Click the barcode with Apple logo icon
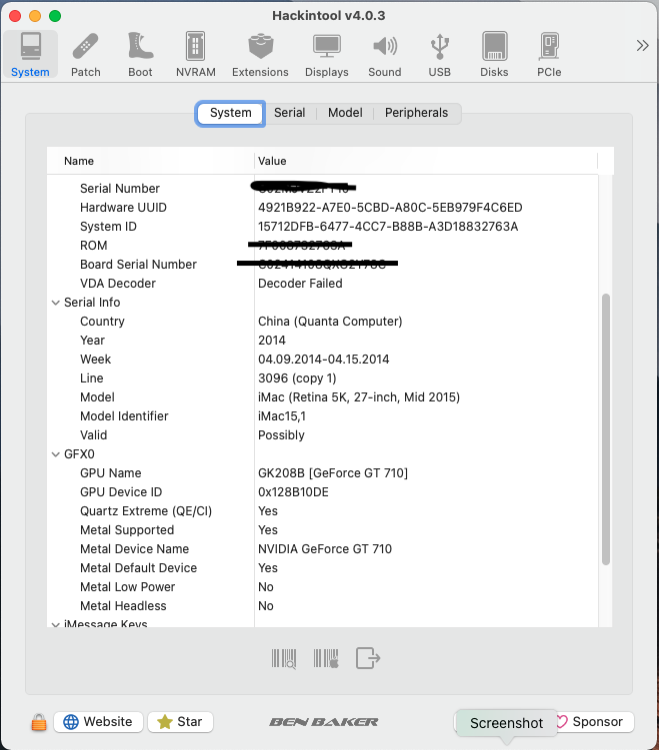Image resolution: width=659 pixels, height=750 pixels. click(x=326, y=659)
